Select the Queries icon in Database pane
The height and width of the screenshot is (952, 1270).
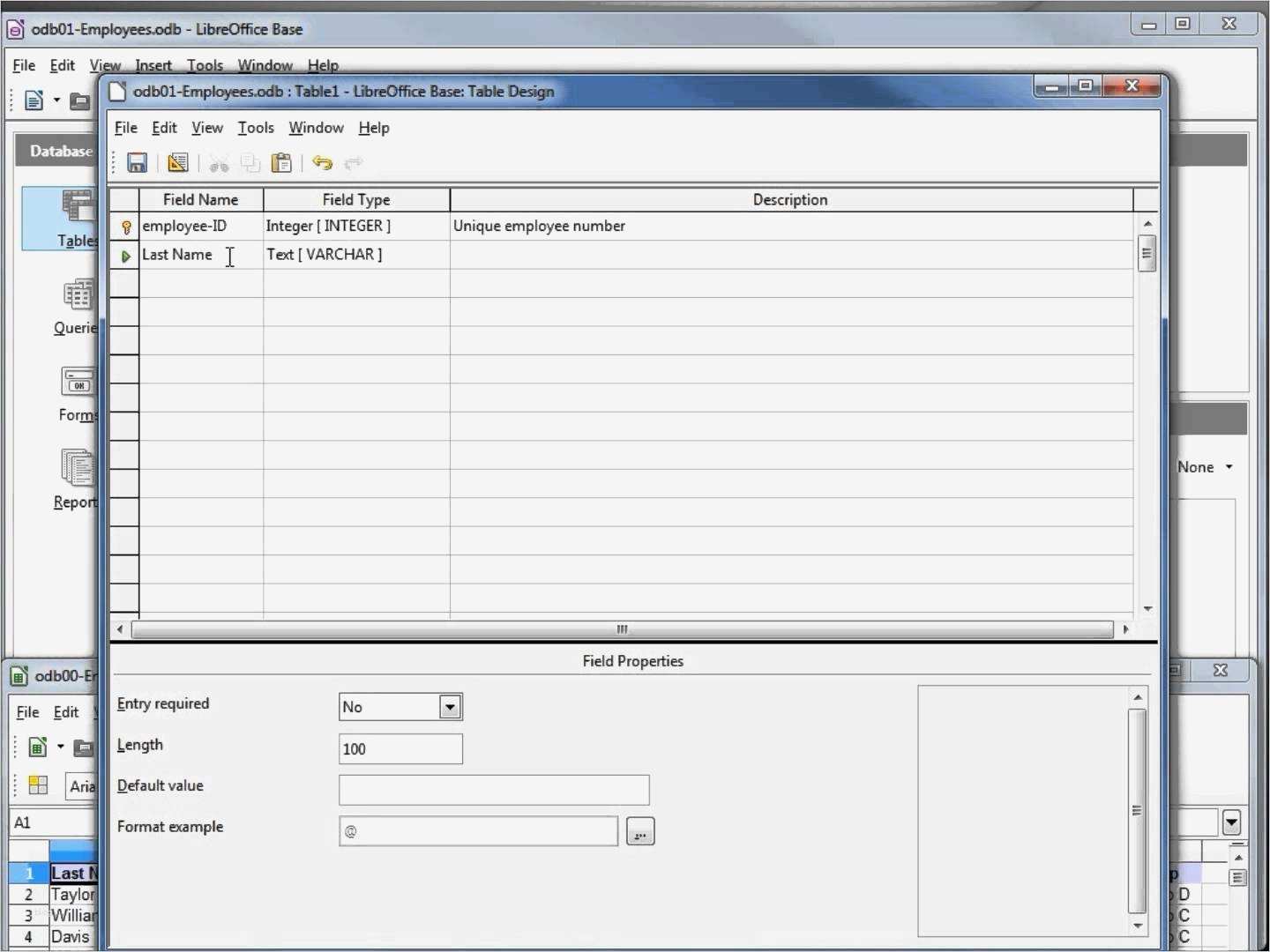click(78, 297)
